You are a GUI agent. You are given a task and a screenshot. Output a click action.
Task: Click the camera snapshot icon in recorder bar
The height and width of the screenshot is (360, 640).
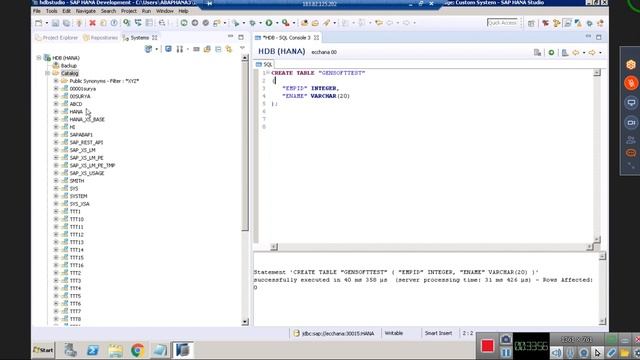pyautogui.click(x=506, y=339)
